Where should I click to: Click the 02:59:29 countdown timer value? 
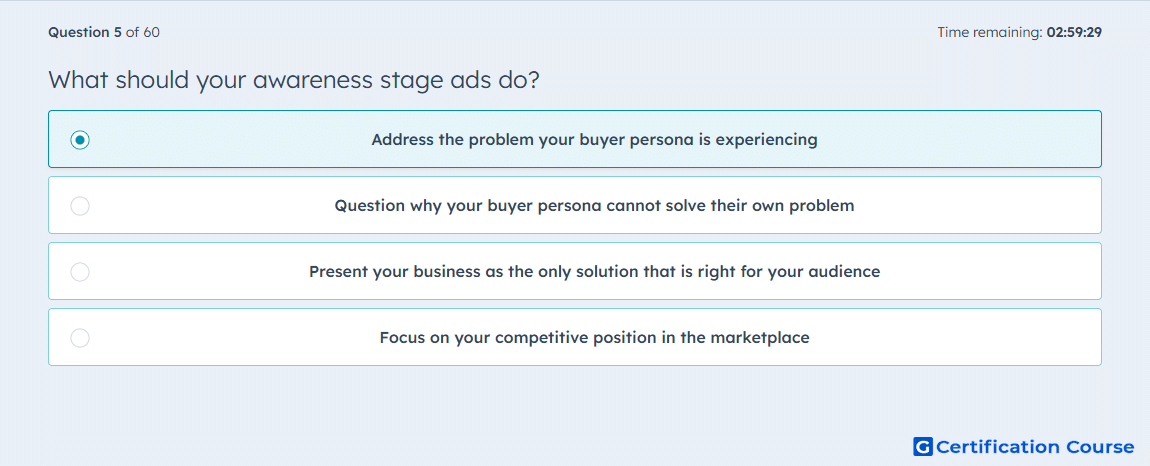pyautogui.click(x=1074, y=32)
